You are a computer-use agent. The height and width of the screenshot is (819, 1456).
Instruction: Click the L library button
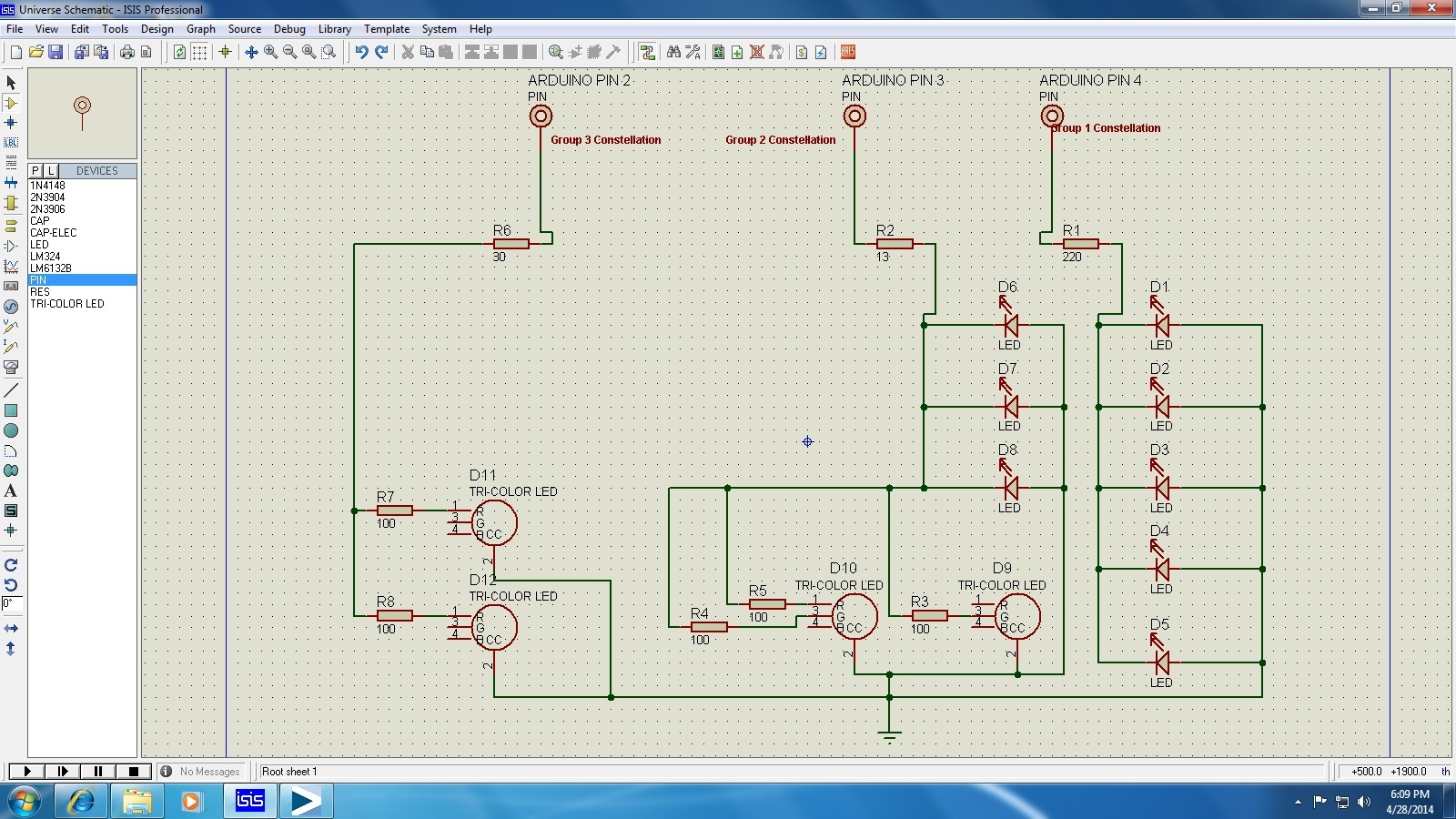pyautogui.click(x=51, y=170)
